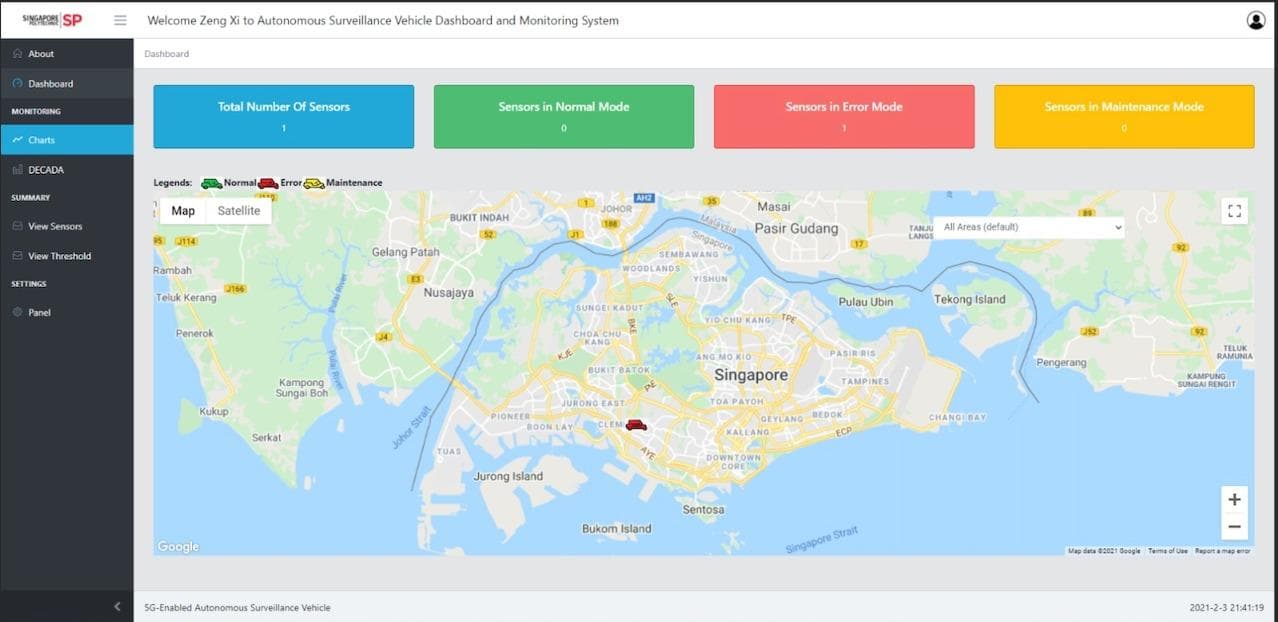The image size is (1278, 622).
Task: Click the About info icon
Action: [x=17, y=54]
